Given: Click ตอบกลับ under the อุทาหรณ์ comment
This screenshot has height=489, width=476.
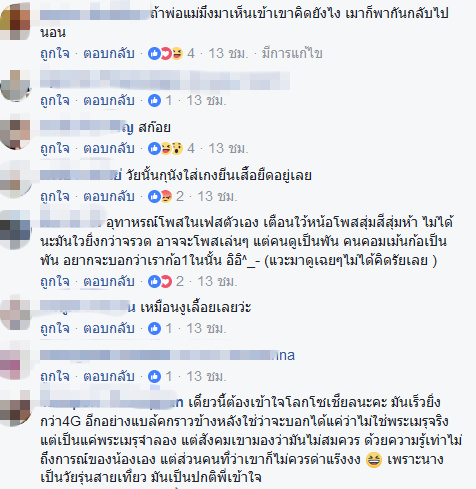Looking at the screenshot, I should coord(109,282).
